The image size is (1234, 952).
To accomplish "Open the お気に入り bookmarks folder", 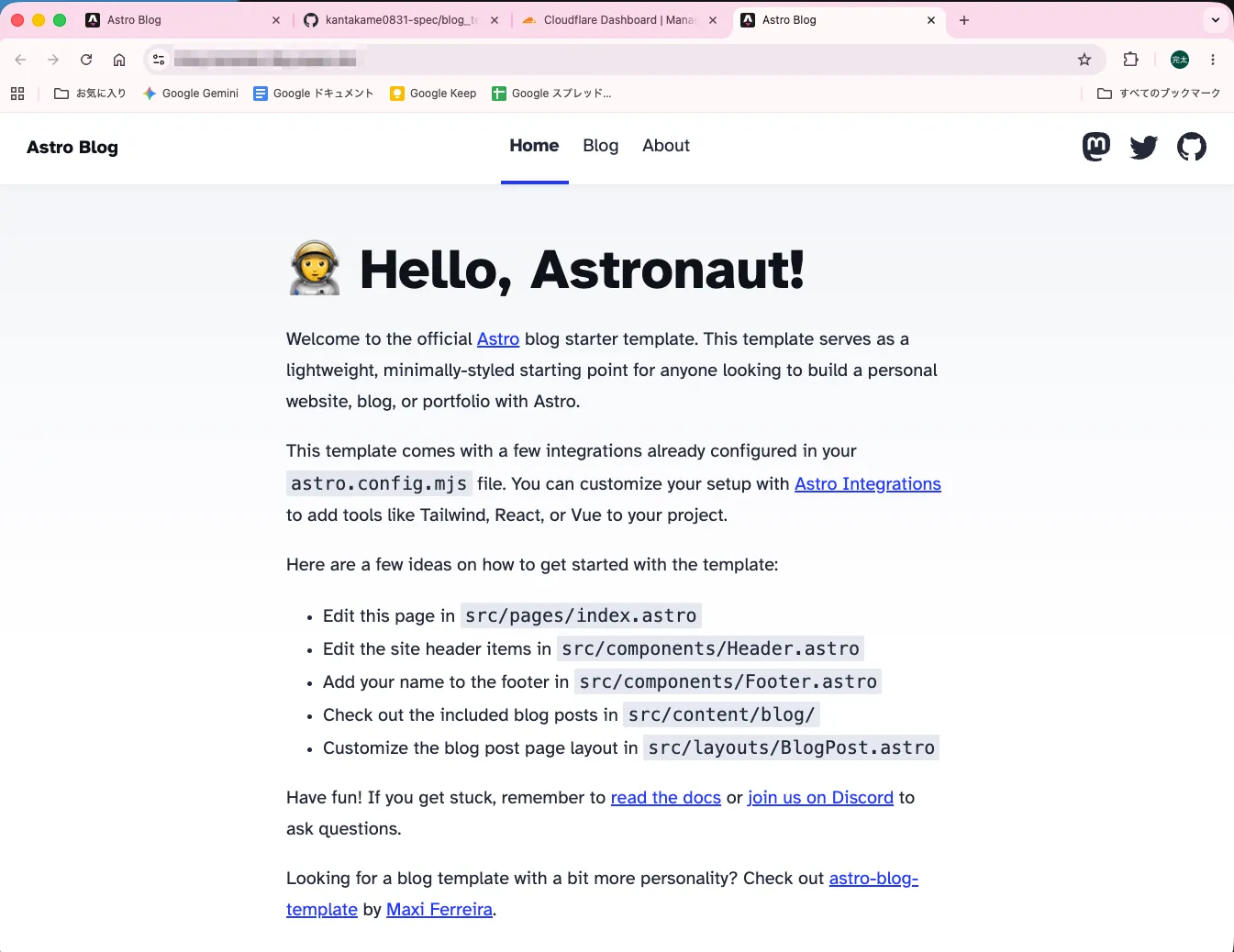I will 90,94.
